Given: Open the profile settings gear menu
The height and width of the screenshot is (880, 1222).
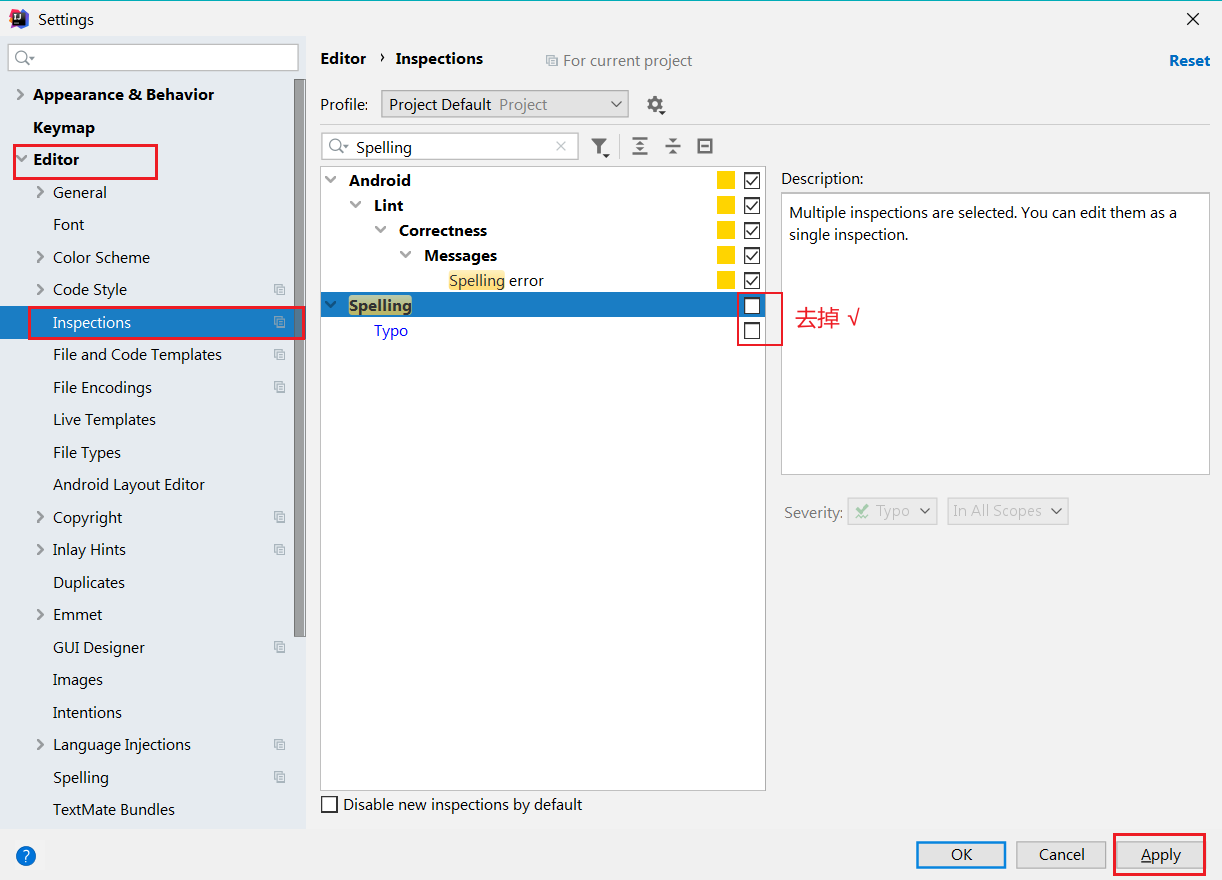Looking at the screenshot, I should [655, 104].
